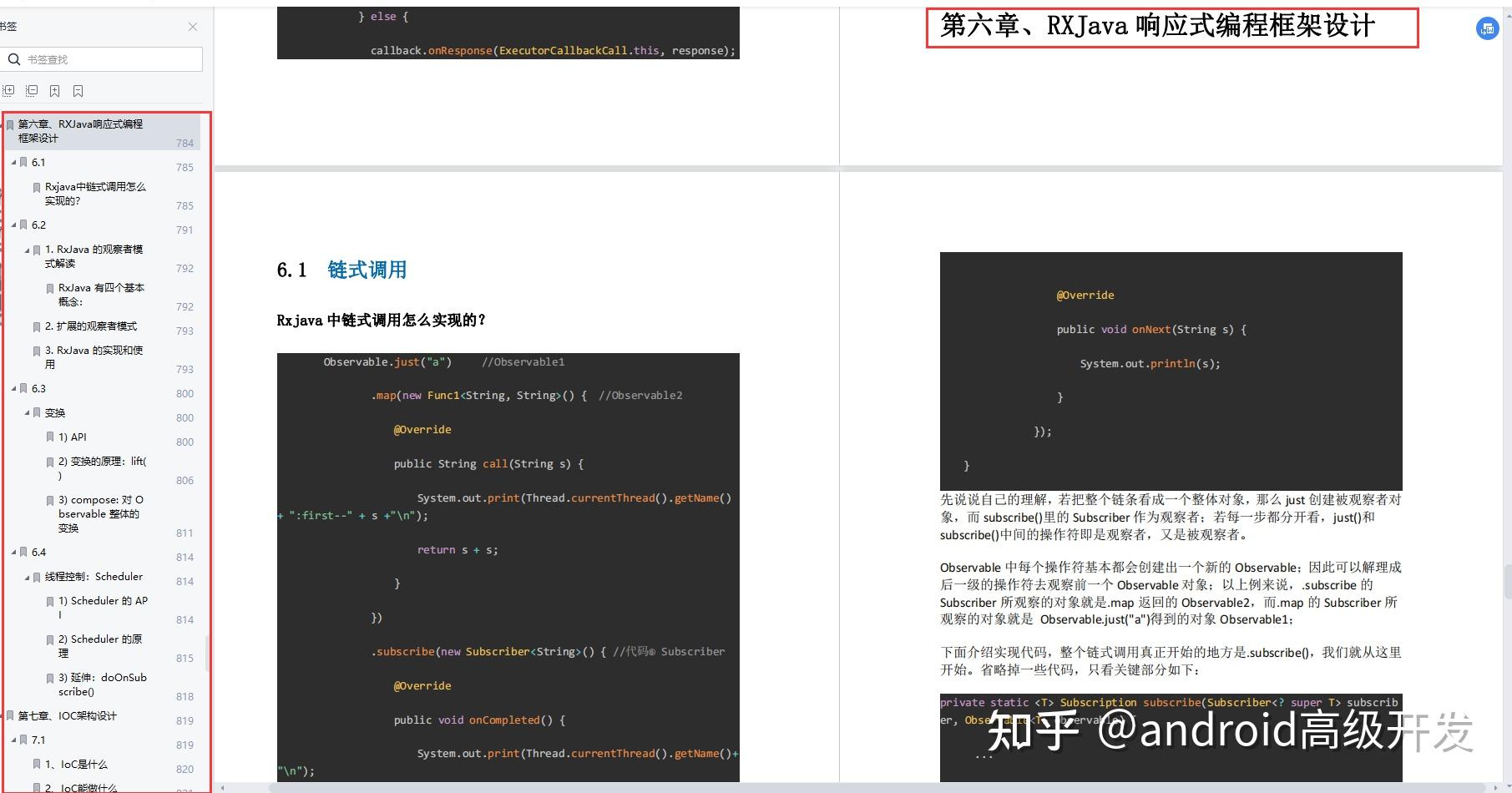Screen dimensions: 1512x793
Task: Open the 2) Scheduler 的原理 bookmark
Action: 99,645
